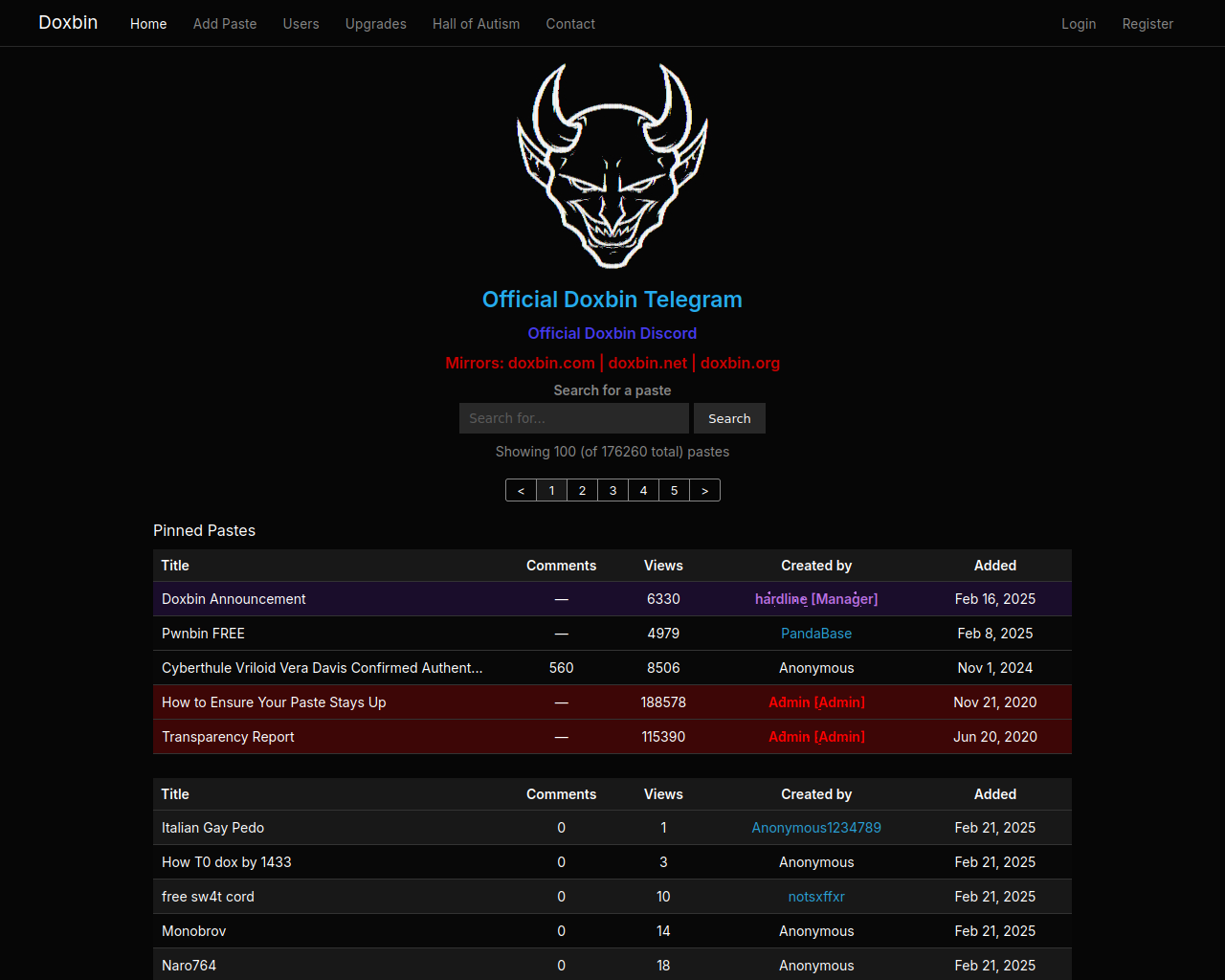Select page 5 in pagination
This screenshot has width=1225, height=980.
674,490
